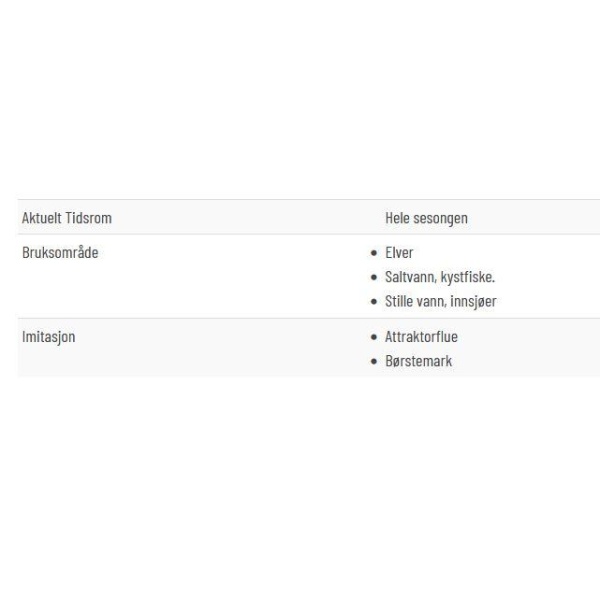Viewport: 600px width, 600px height.
Task: Click the word 'Tidsrom' in first row
Action: 89,218
